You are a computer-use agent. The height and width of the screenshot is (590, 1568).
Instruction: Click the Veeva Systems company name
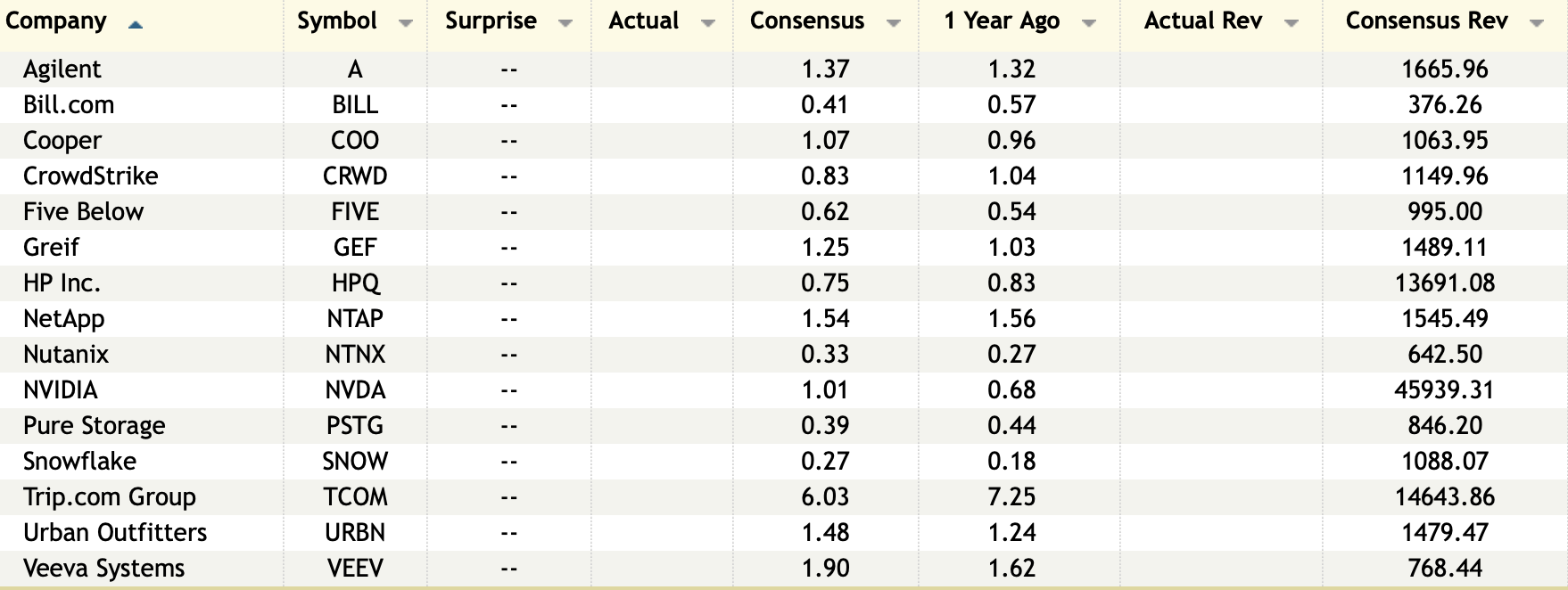pyautogui.click(x=104, y=569)
